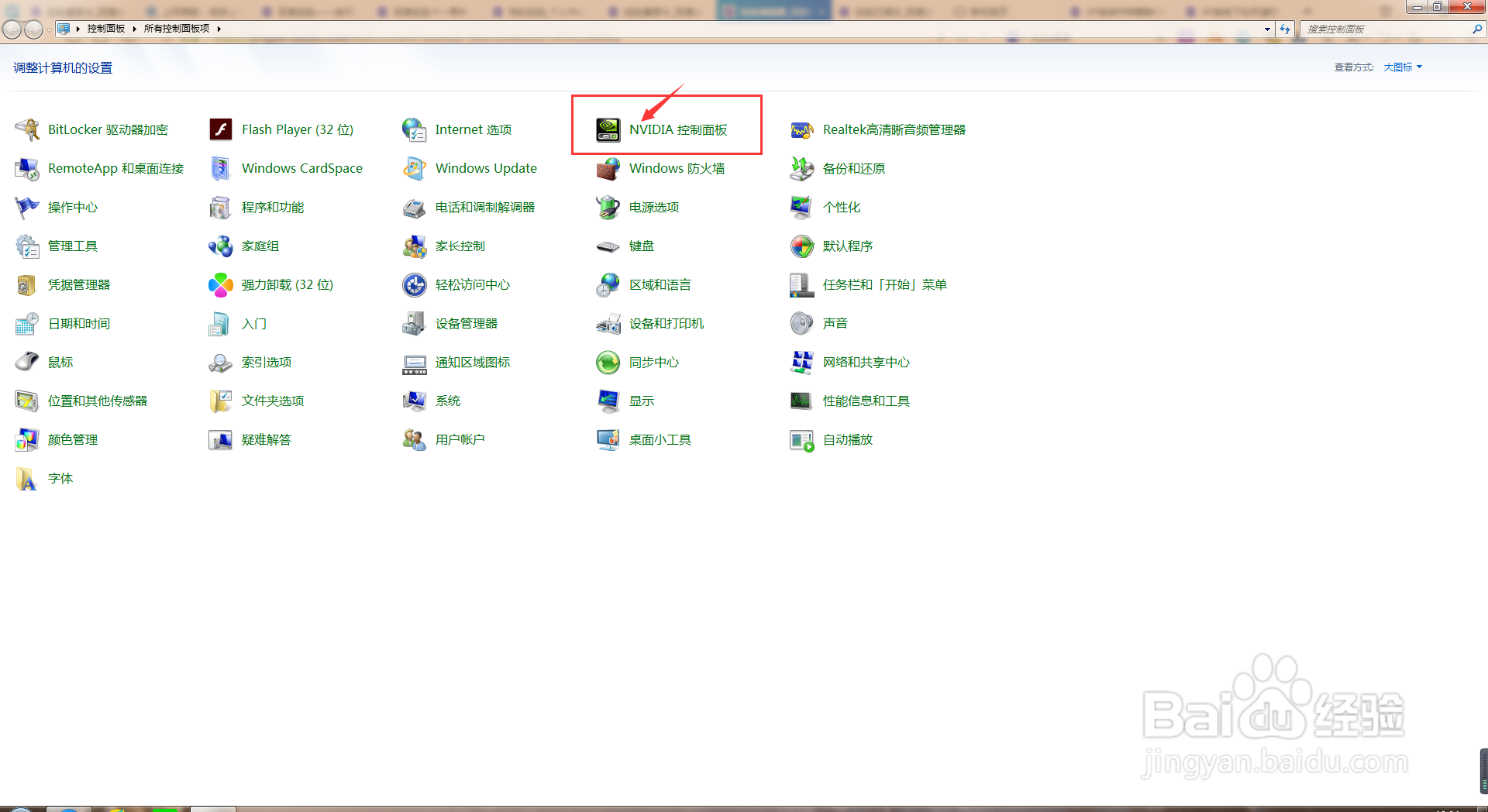Open the 显示 link
This screenshot has width=1488, height=812.
[642, 401]
